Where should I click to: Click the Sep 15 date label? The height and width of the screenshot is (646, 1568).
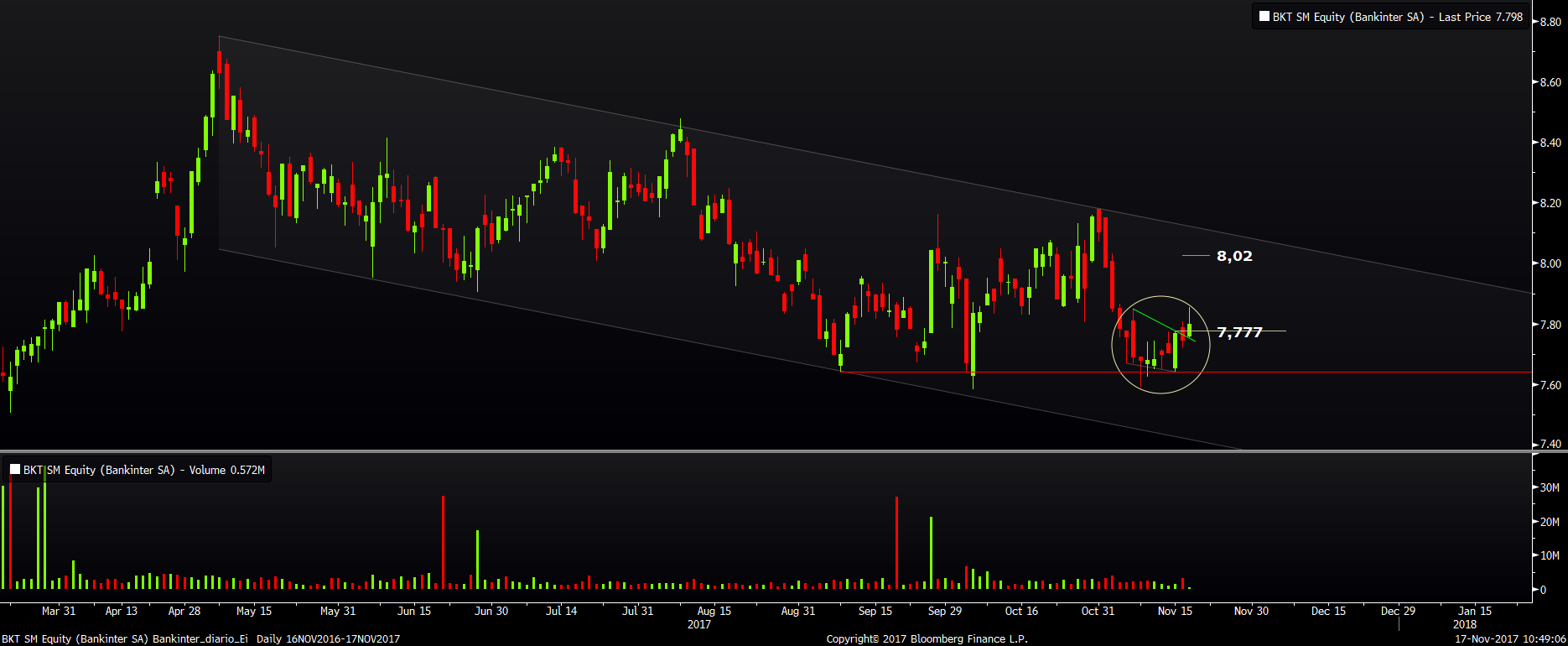click(875, 611)
